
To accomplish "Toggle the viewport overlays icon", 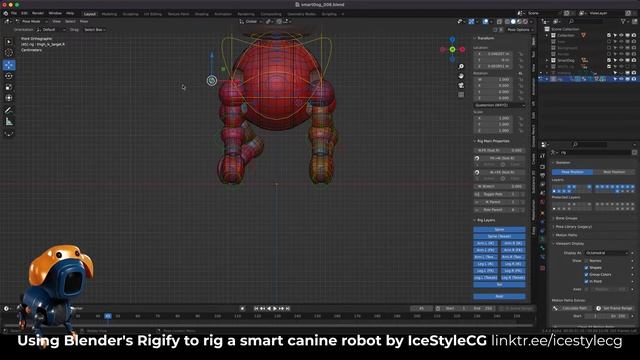I will point(485,21).
